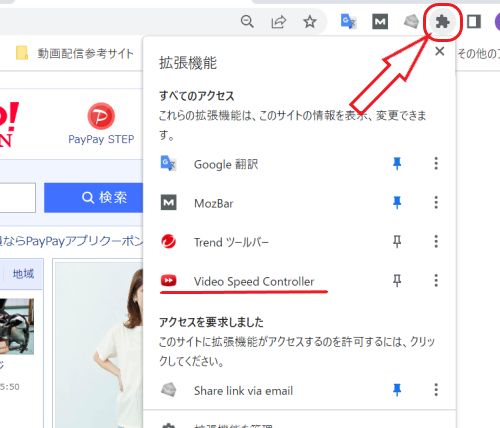Close the 拡張機能 popup
The height and width of the screenshot is (428, 500).
[440, 51]
